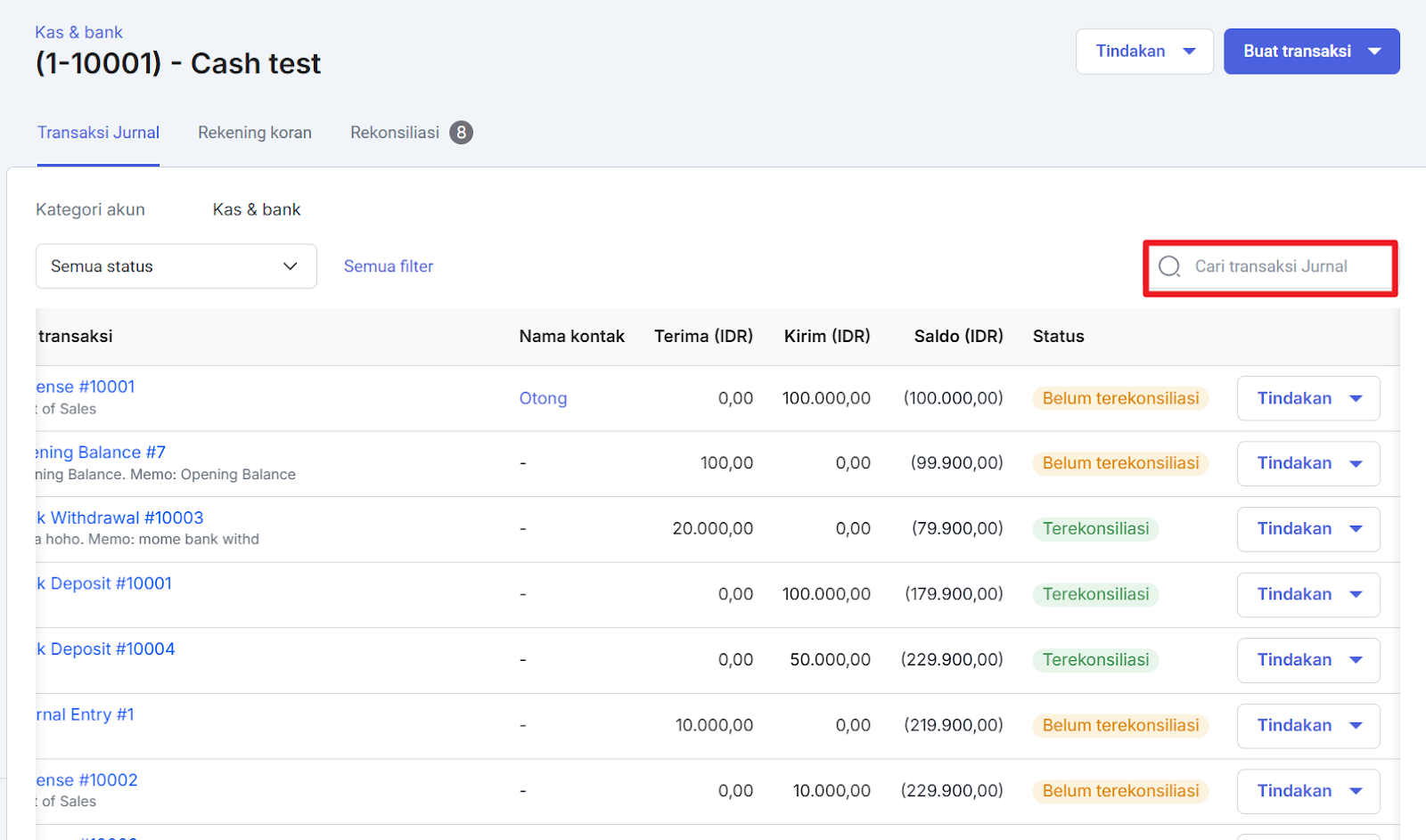Open the Otong contact link

(543, 398)
